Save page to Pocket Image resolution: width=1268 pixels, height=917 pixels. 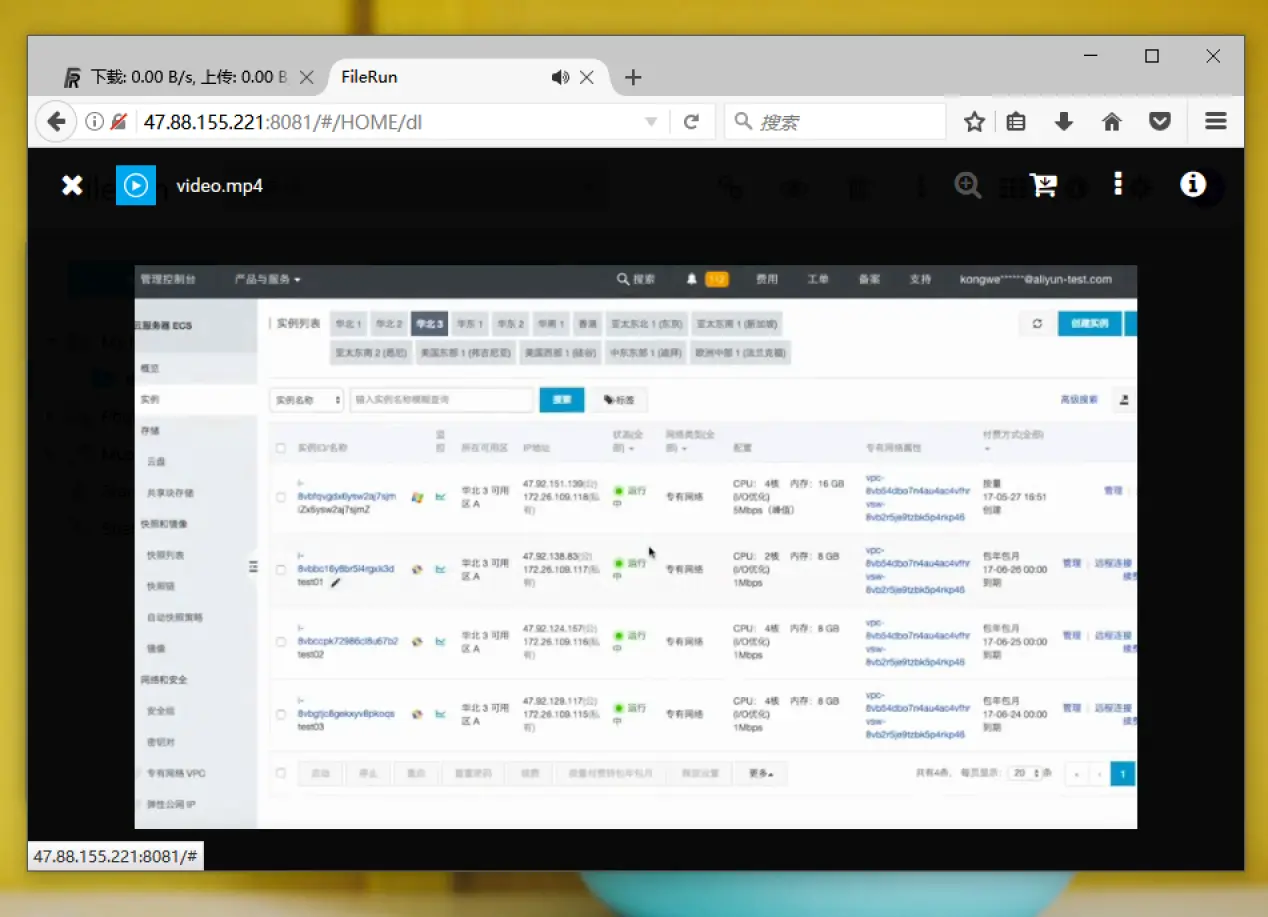[x=1159, y=122]
